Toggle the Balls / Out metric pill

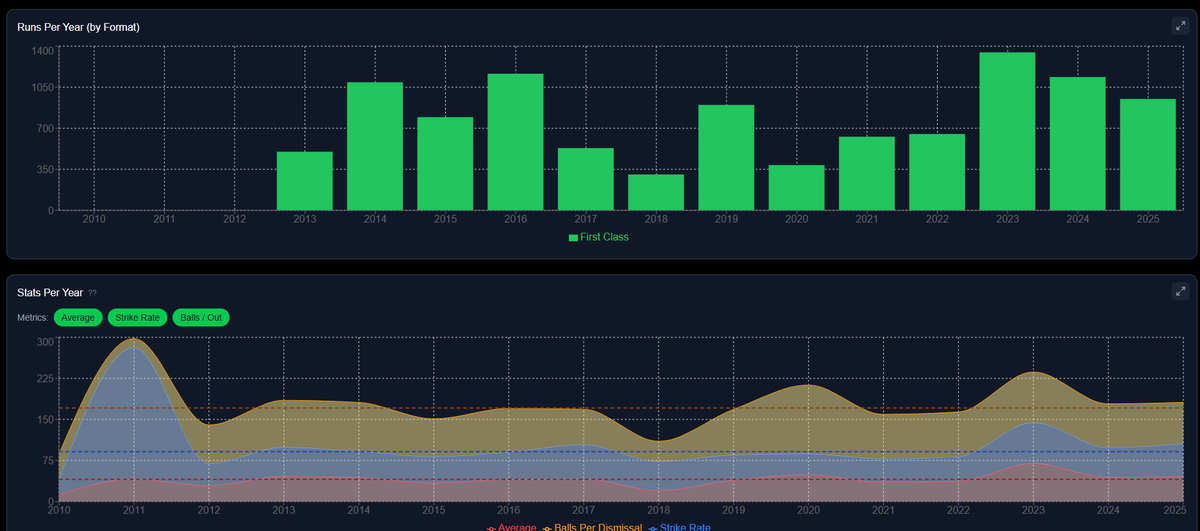pyautogui.click(x=201, y=318)
